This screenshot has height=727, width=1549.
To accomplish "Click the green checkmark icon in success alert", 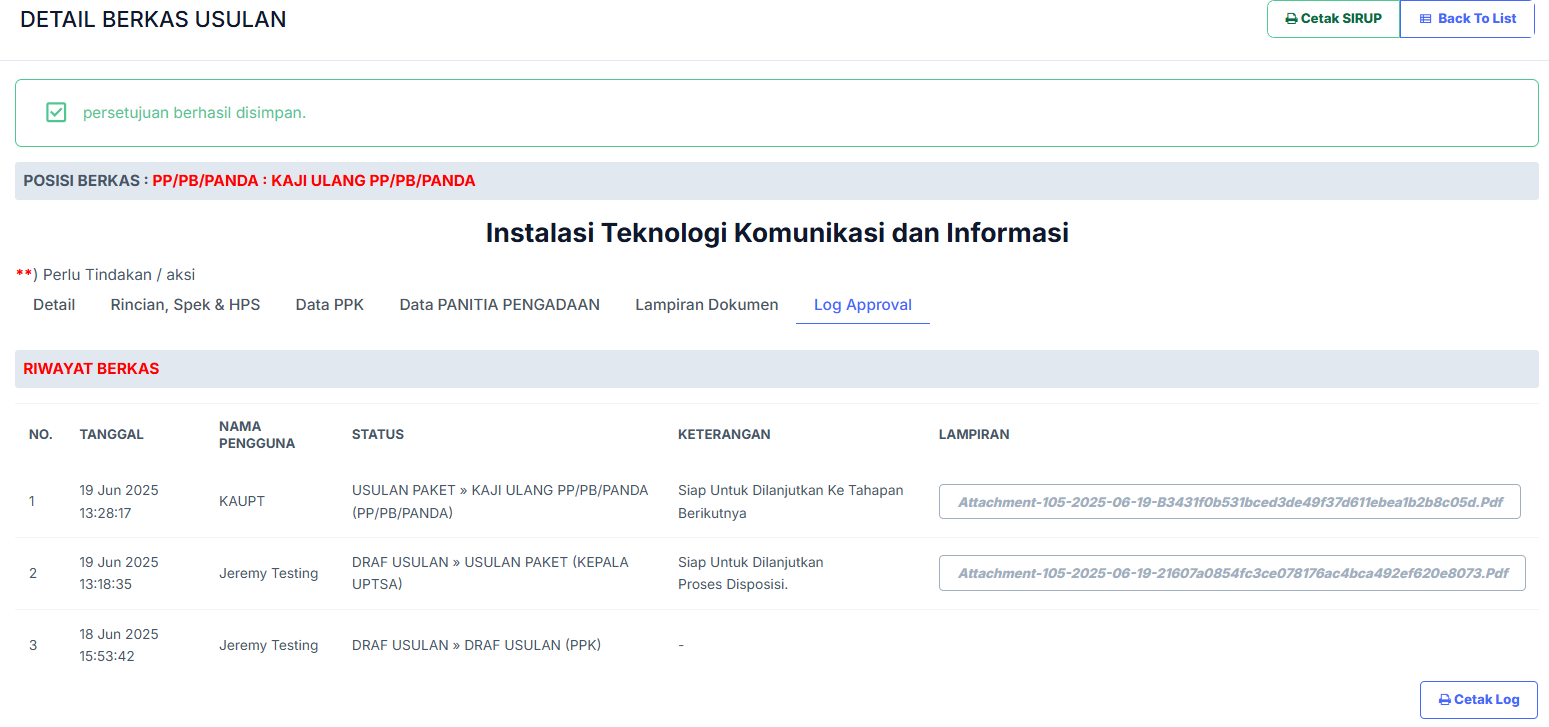I will pyautogui.click(x=56, y=112).
